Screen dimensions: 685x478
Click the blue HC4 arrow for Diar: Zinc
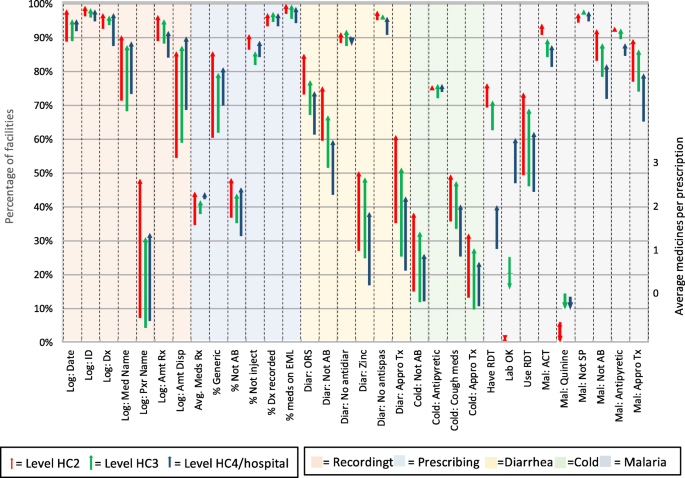click(369, 249)
